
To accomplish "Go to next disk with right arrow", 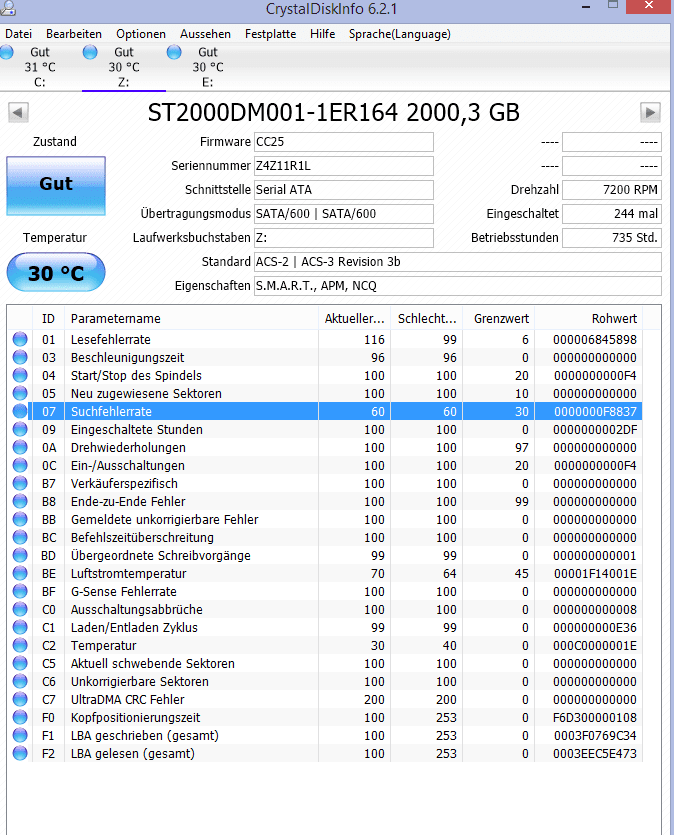I will (x=651, y=113).
